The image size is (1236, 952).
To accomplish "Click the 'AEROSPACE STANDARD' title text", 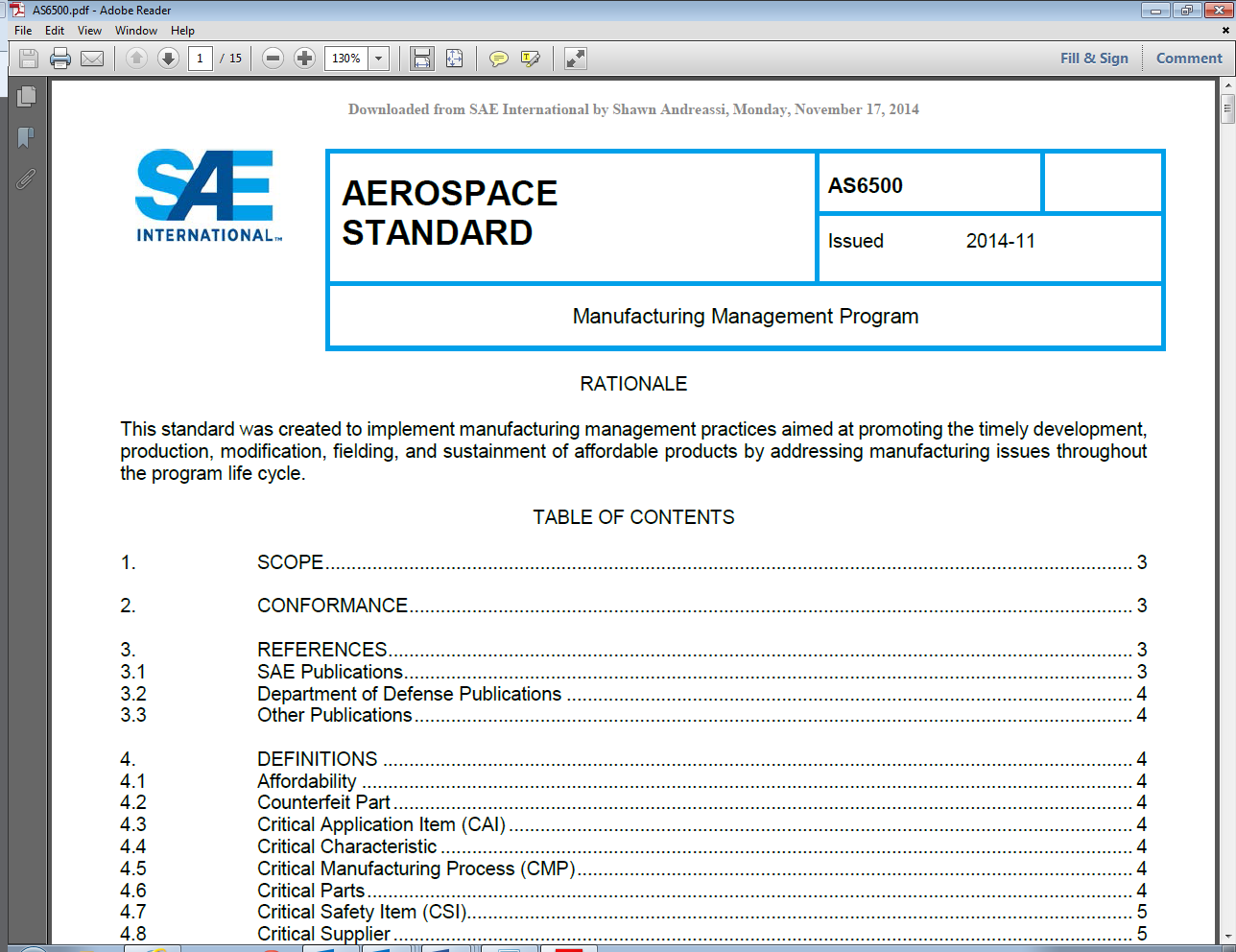I will point(449,213).
